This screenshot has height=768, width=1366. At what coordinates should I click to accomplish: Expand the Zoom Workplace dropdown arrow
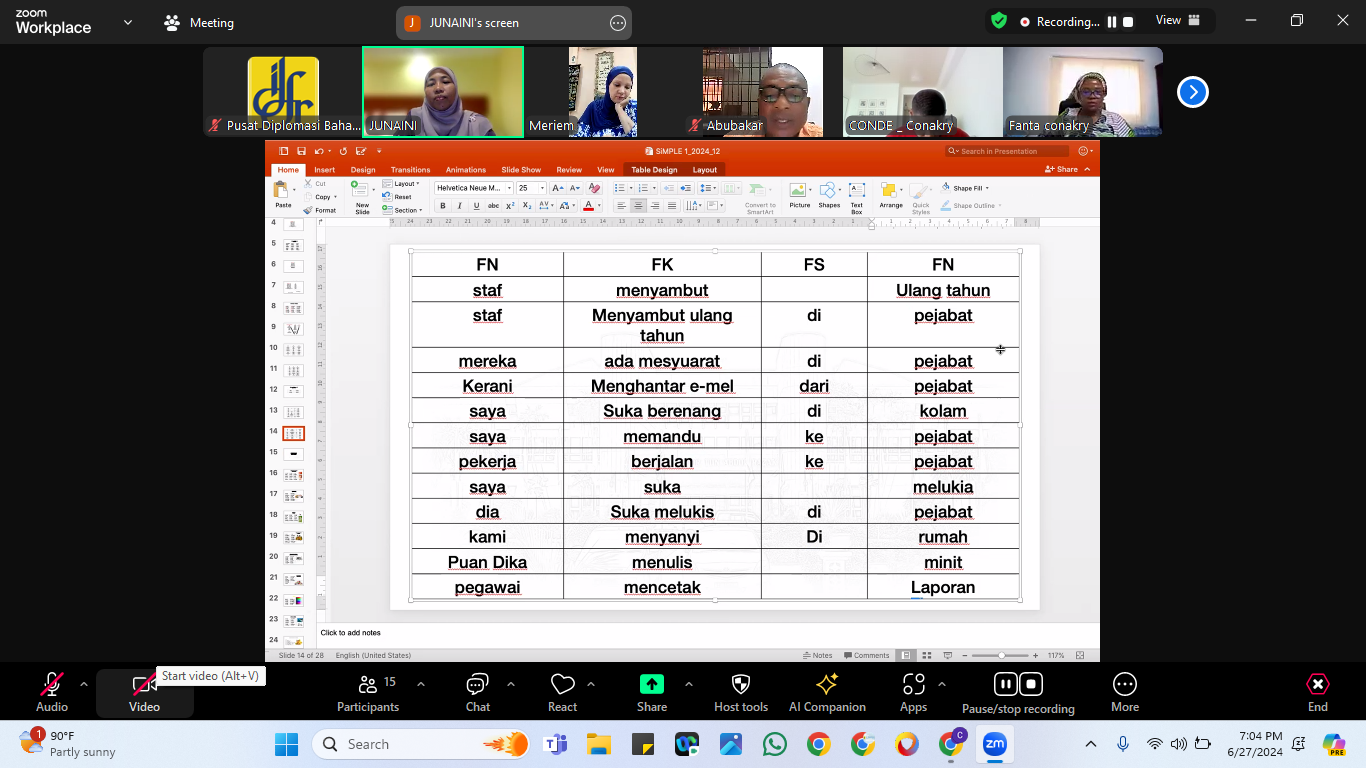pyautogui.click(x=128, y=22)
